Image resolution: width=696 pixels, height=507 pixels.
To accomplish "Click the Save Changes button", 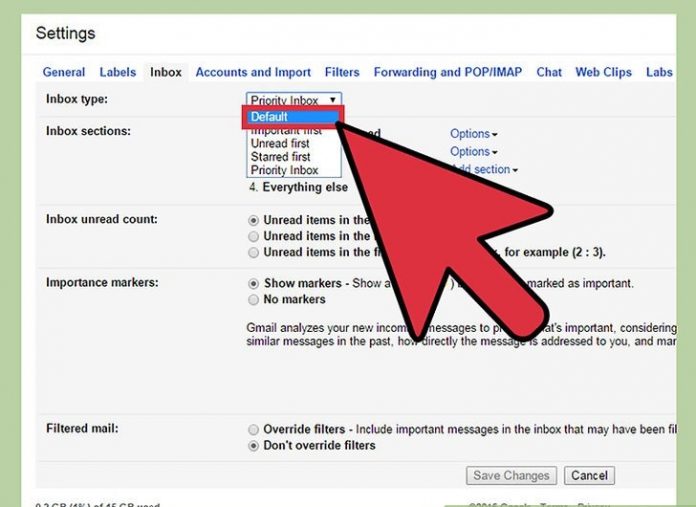I will 511,476.
